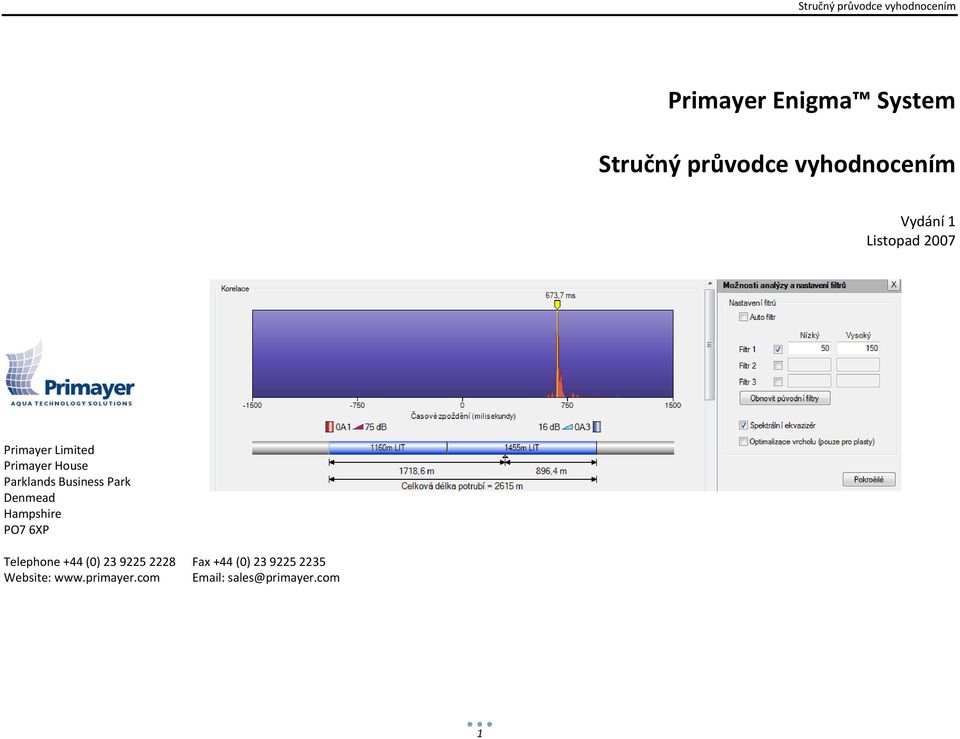
Task: Toggle the Spektrální ekvalizér checkbox
Action: 743,425
